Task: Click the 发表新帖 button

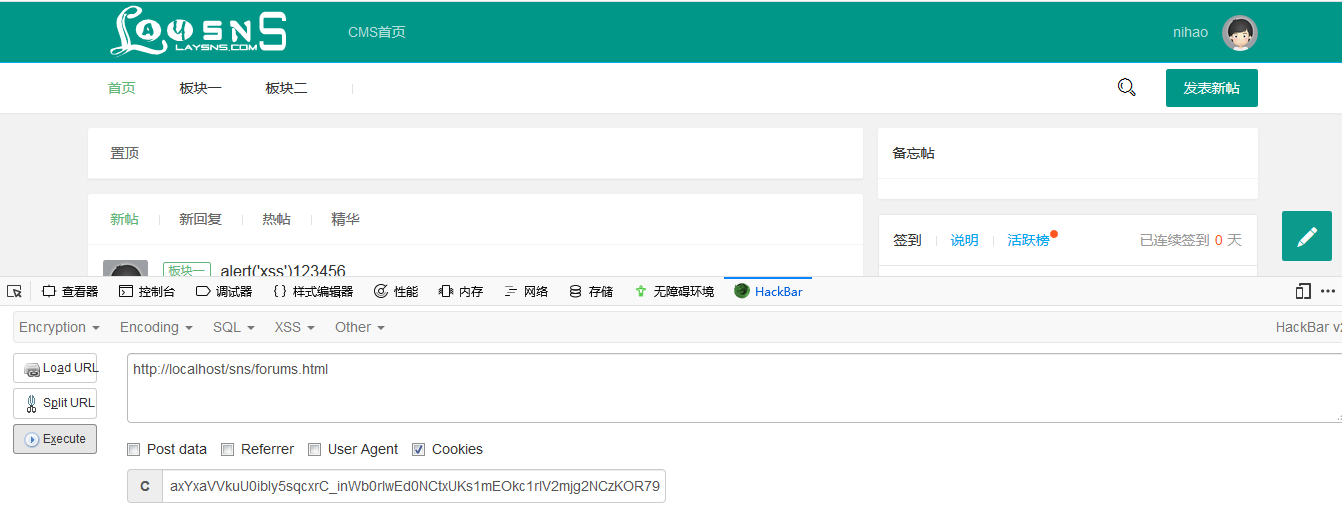Action: [1211, 88]
